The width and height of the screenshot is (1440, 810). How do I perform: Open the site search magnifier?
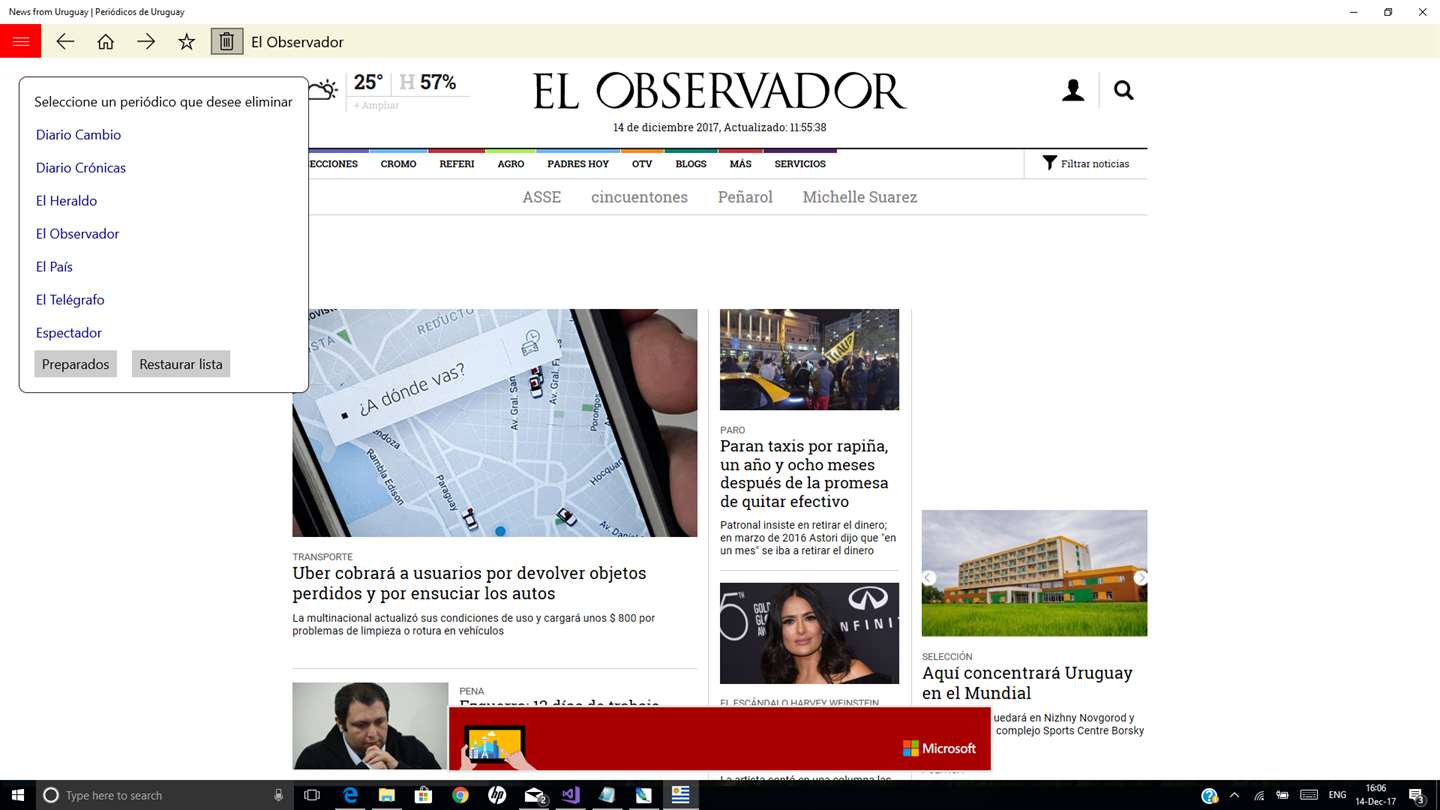click(x=1124, y=90)
